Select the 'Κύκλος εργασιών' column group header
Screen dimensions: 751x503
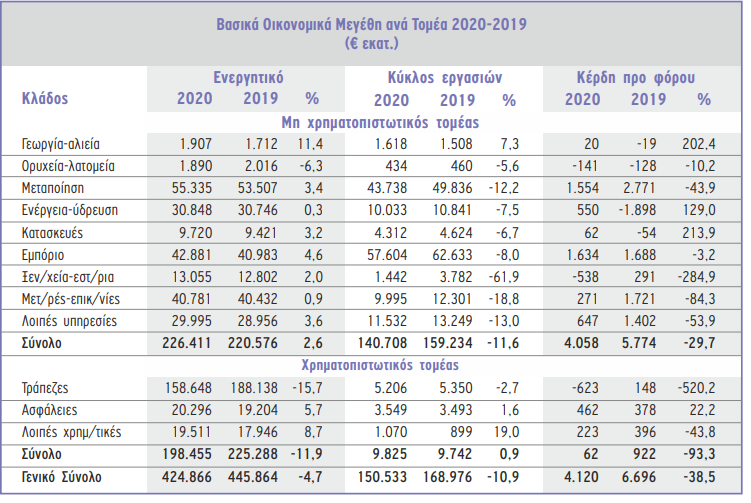[442, 77]
